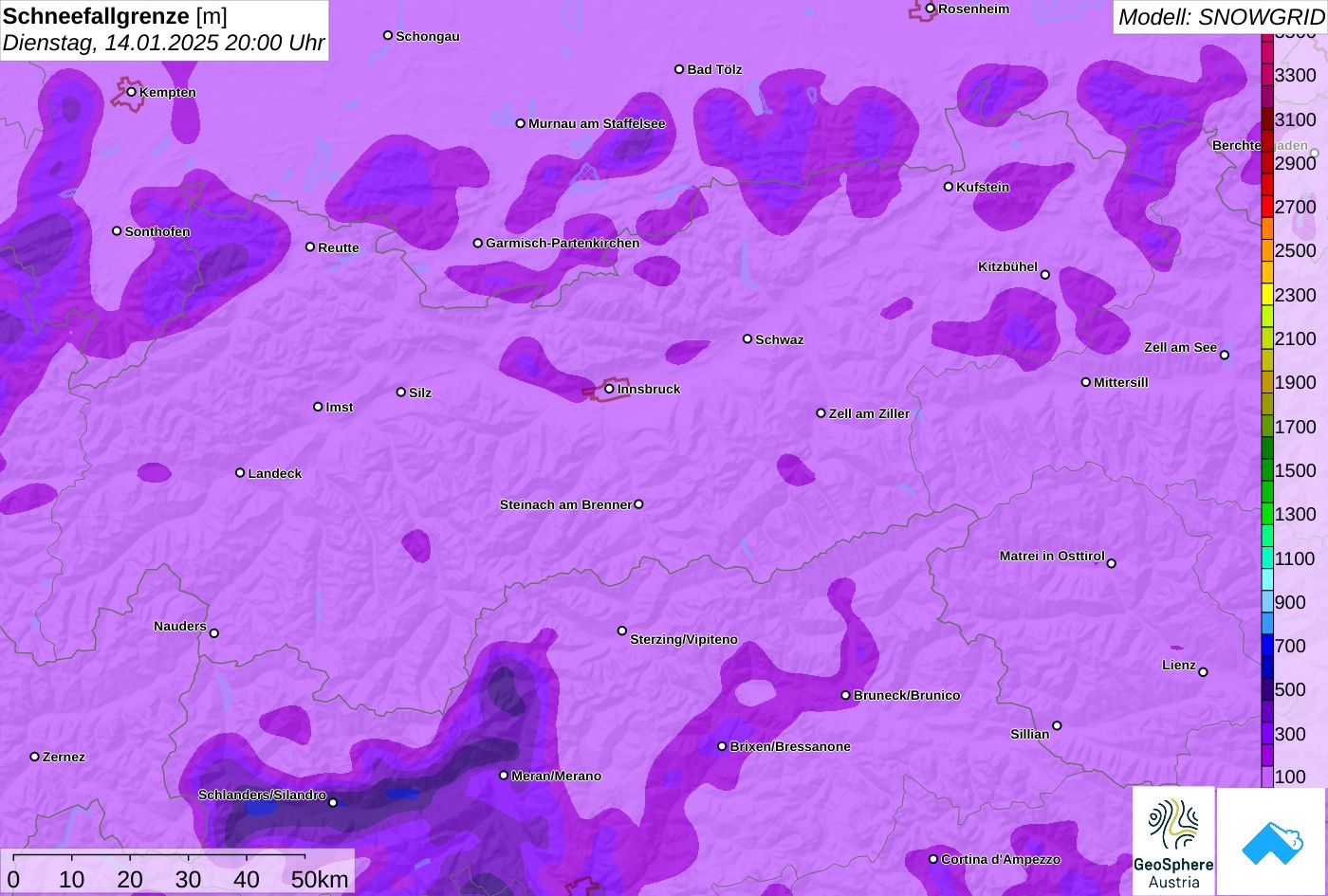Select the Cortina d'Ampezzo marker
Viewport: 1328px width, 896px height.
pyautogui.click(x=933, y=859)
